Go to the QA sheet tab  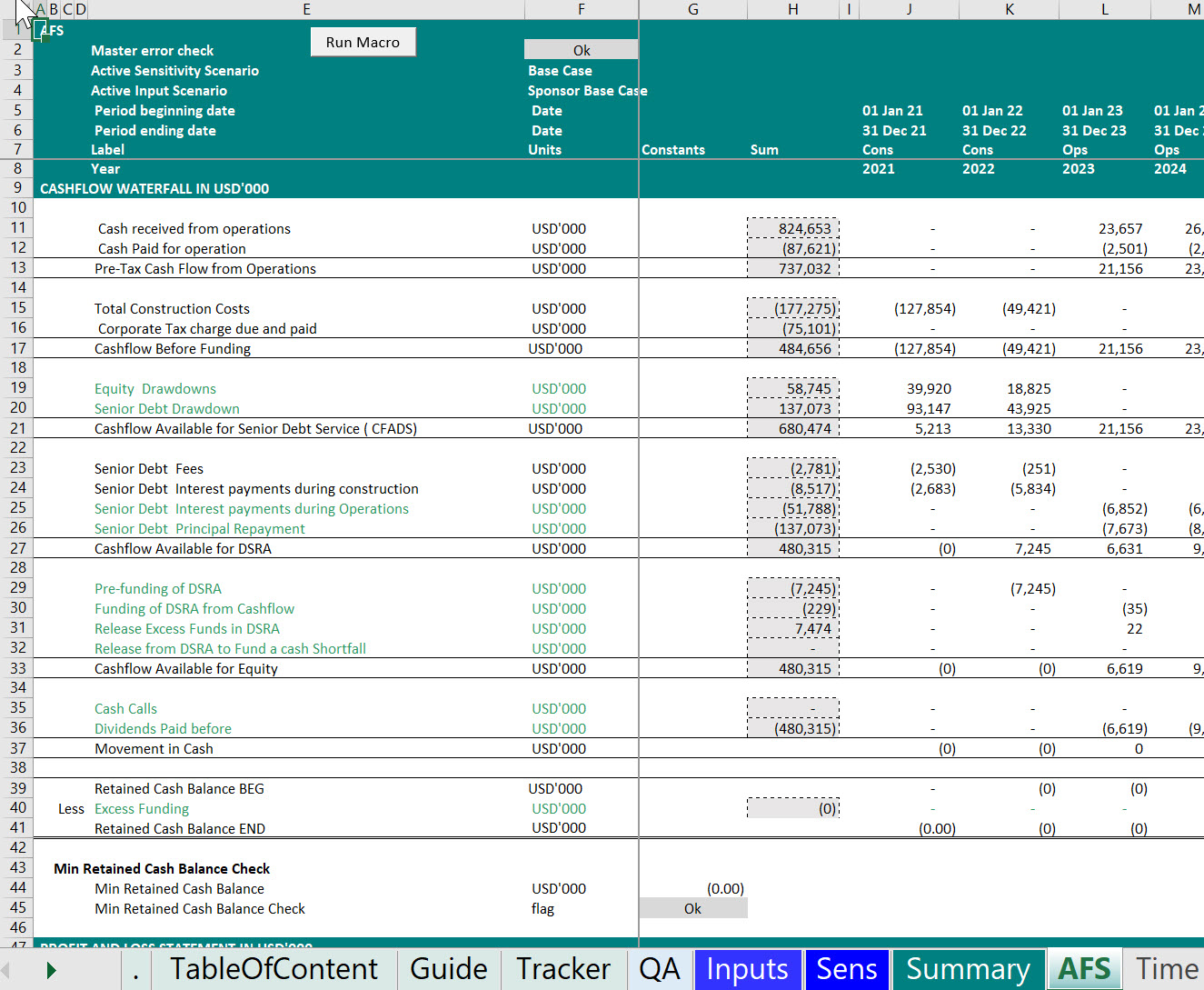660,968
